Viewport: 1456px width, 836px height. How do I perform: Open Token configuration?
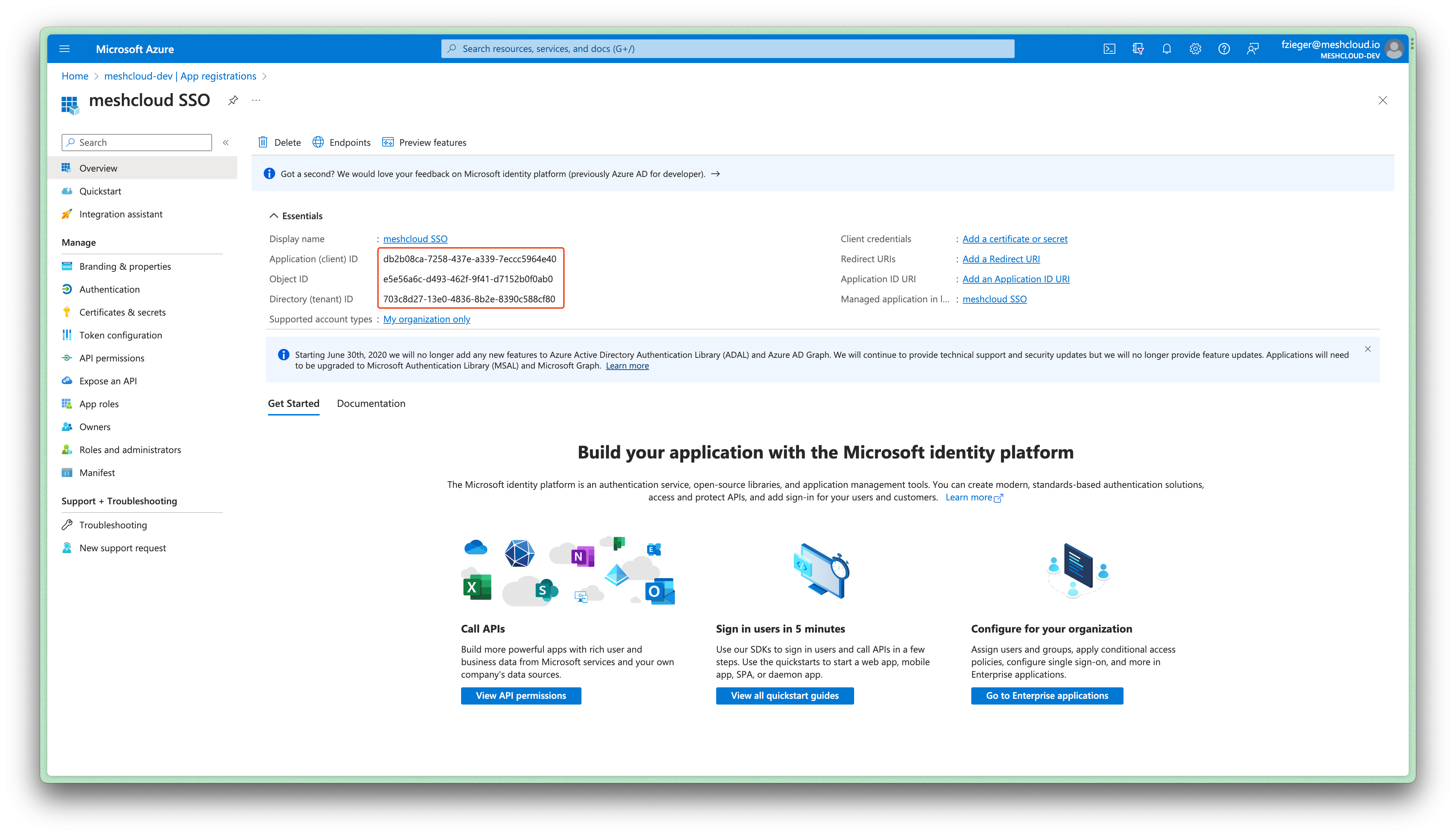click(121, 335)
